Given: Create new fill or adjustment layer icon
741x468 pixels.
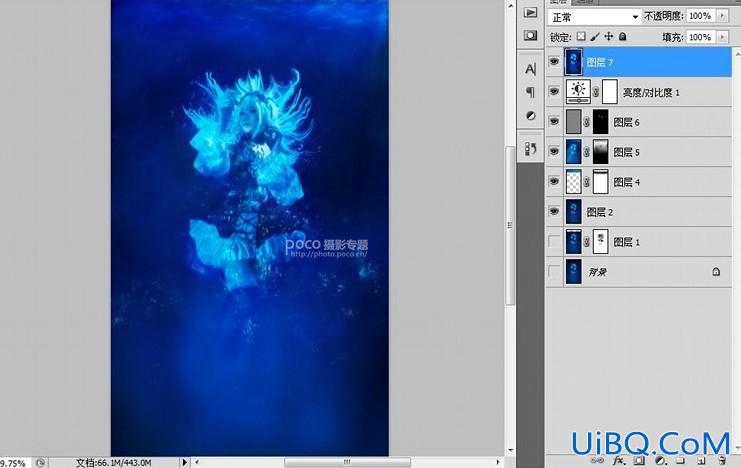Looking at the screenshot, I should [660, 460].
